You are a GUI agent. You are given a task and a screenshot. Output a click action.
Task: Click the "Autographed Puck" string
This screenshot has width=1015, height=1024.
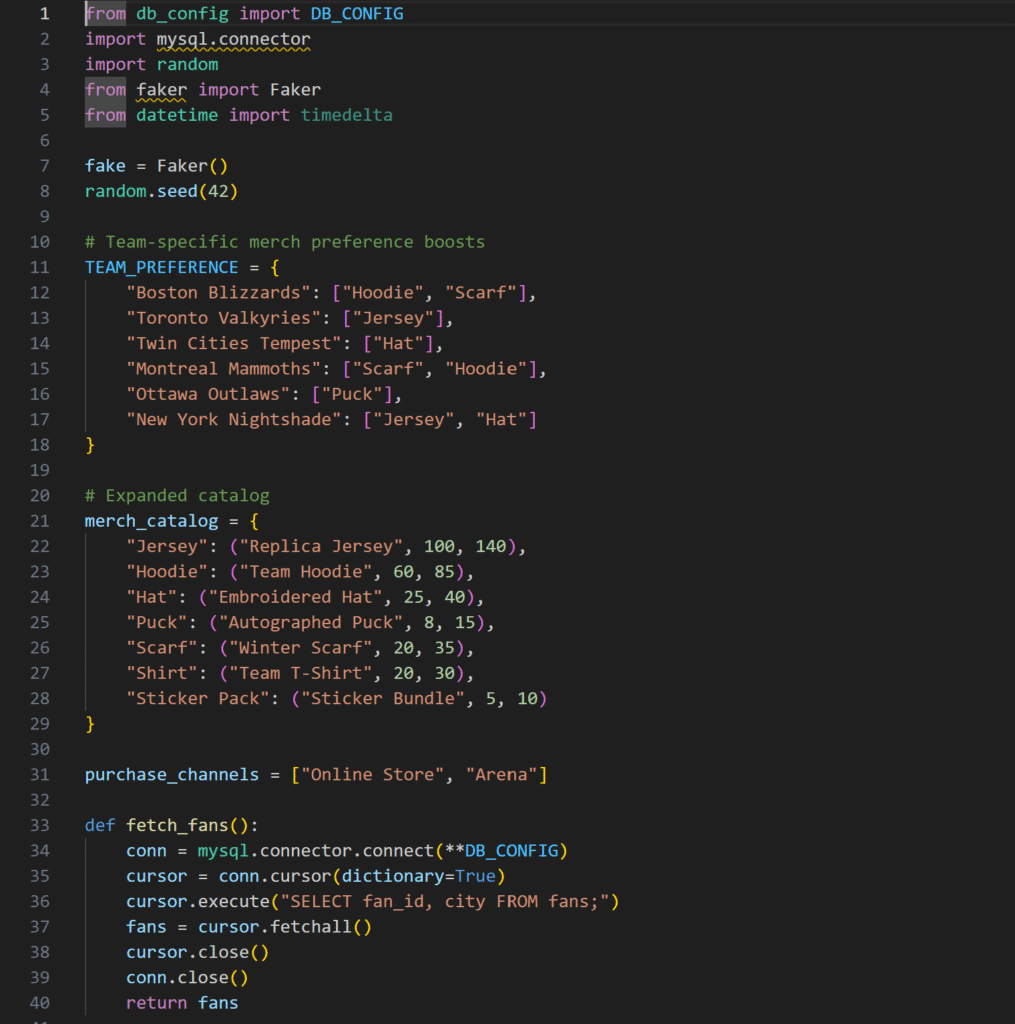(311, 622)
